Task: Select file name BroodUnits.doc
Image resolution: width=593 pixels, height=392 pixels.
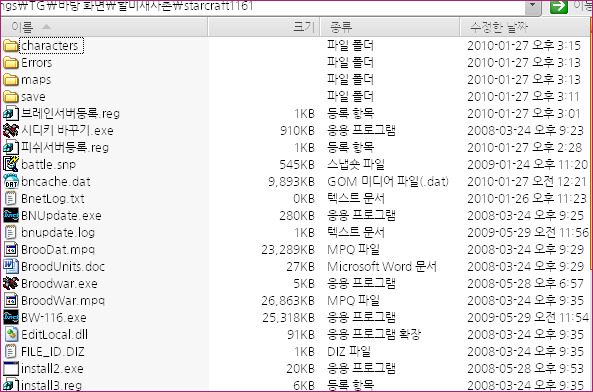Action: pyautogui.click(x=63, y=266)
